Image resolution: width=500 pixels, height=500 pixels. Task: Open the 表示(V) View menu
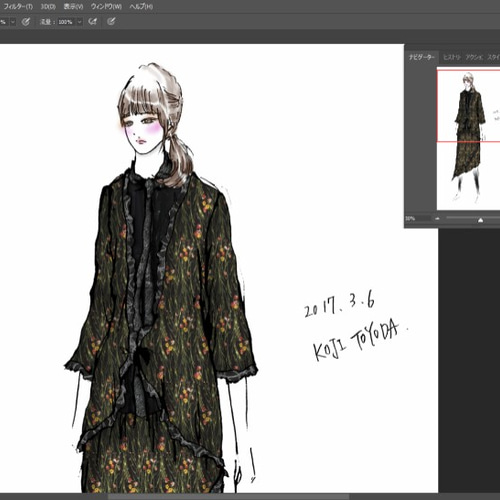coord(73,6)
